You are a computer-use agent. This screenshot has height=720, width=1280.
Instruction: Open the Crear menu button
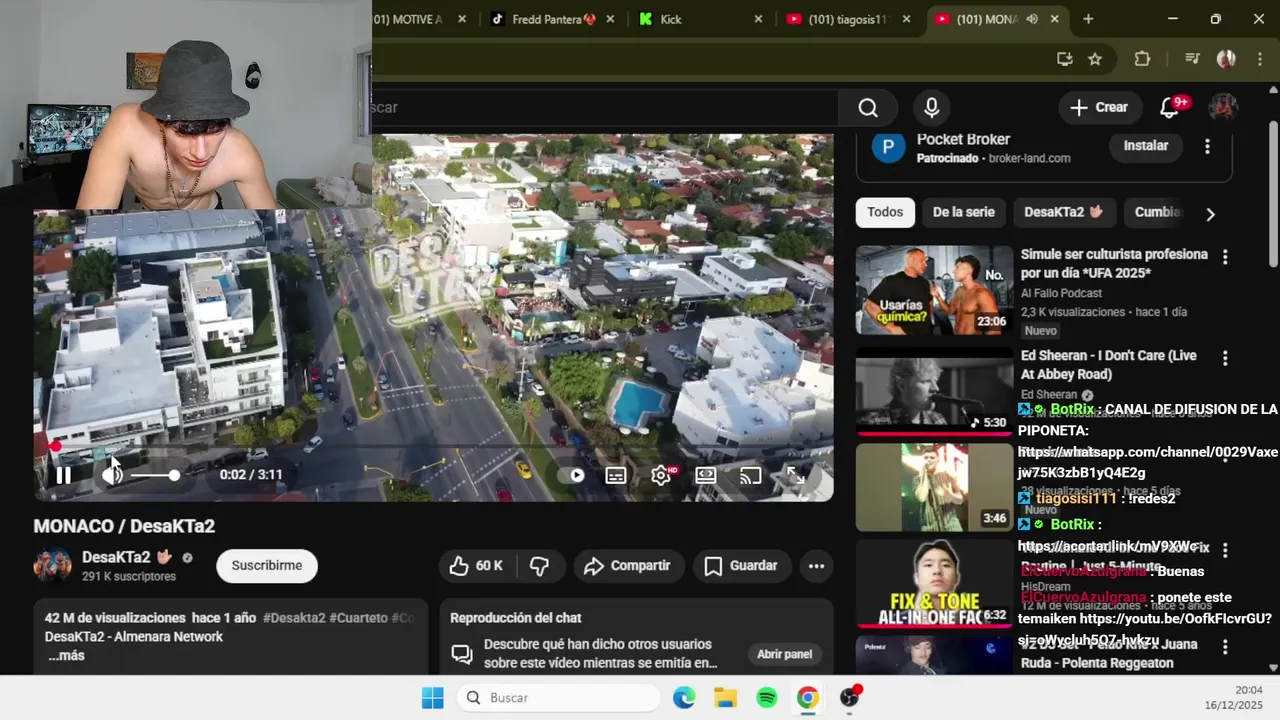pyautogui.click(x=1099, y=107)
